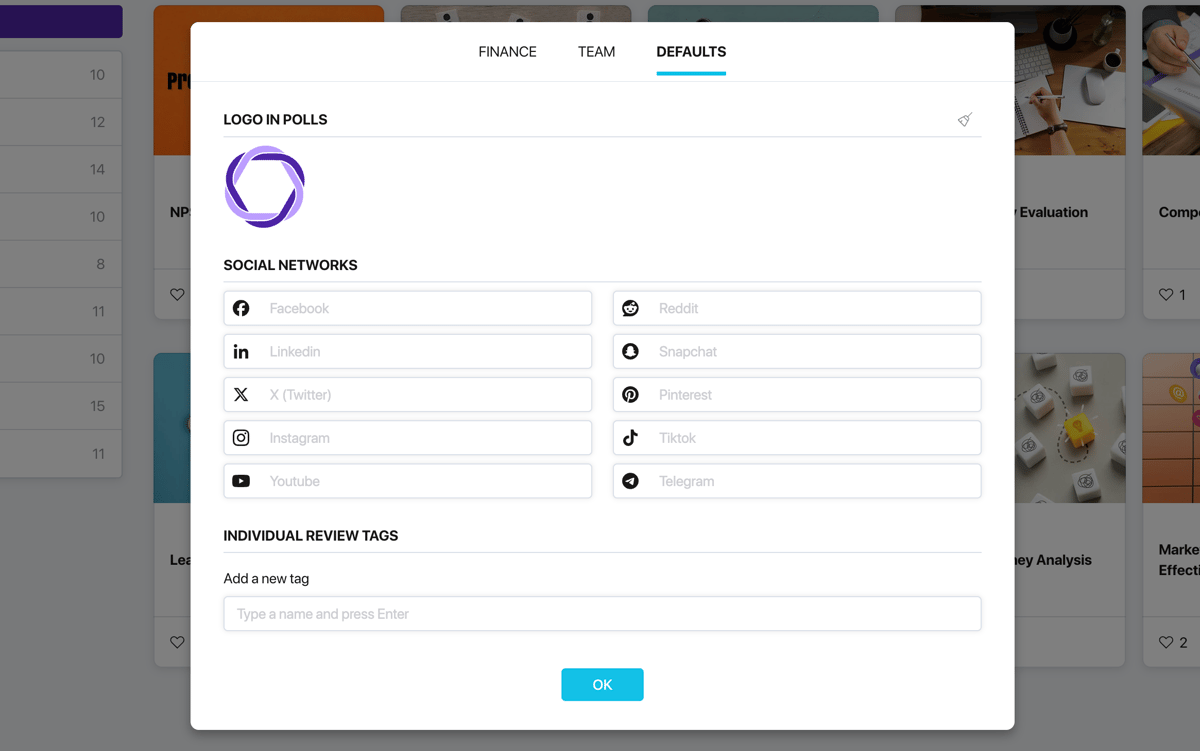This screenshot has height=751, width=1200.
Task: Click the X (Twitter) icon
Action: tap(241, 395)
